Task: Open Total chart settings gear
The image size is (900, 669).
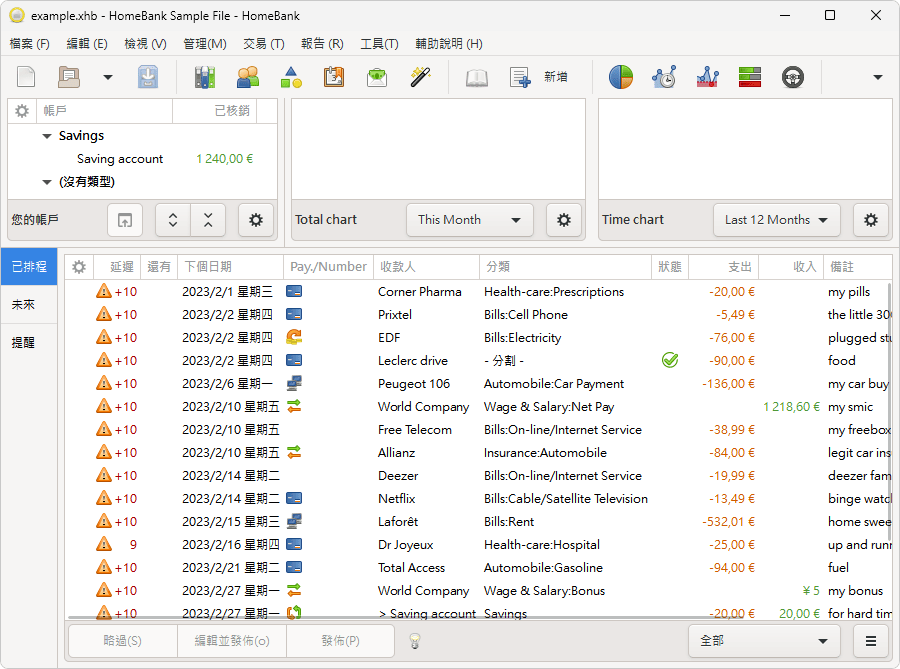Action: (564, 220)
